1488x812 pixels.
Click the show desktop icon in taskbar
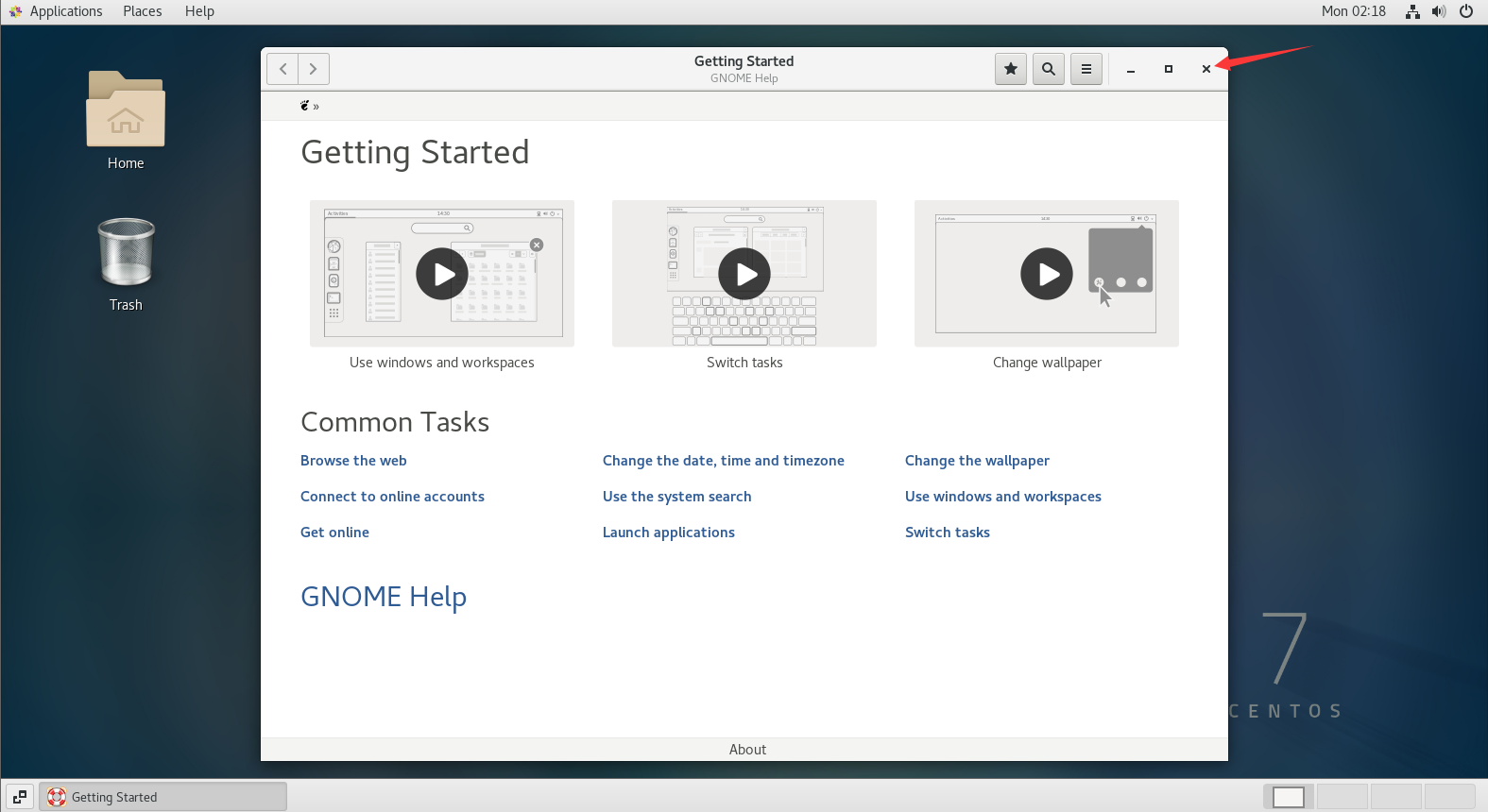[x=20, y=797]
